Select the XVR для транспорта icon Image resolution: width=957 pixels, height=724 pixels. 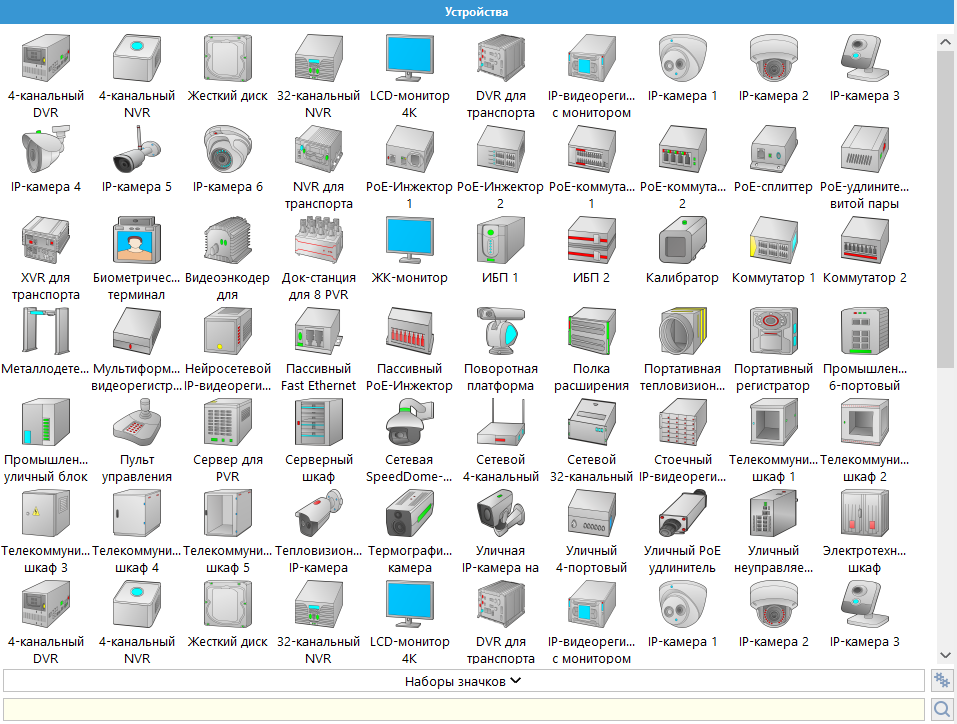pyautogui.click(x=46, y=241)
